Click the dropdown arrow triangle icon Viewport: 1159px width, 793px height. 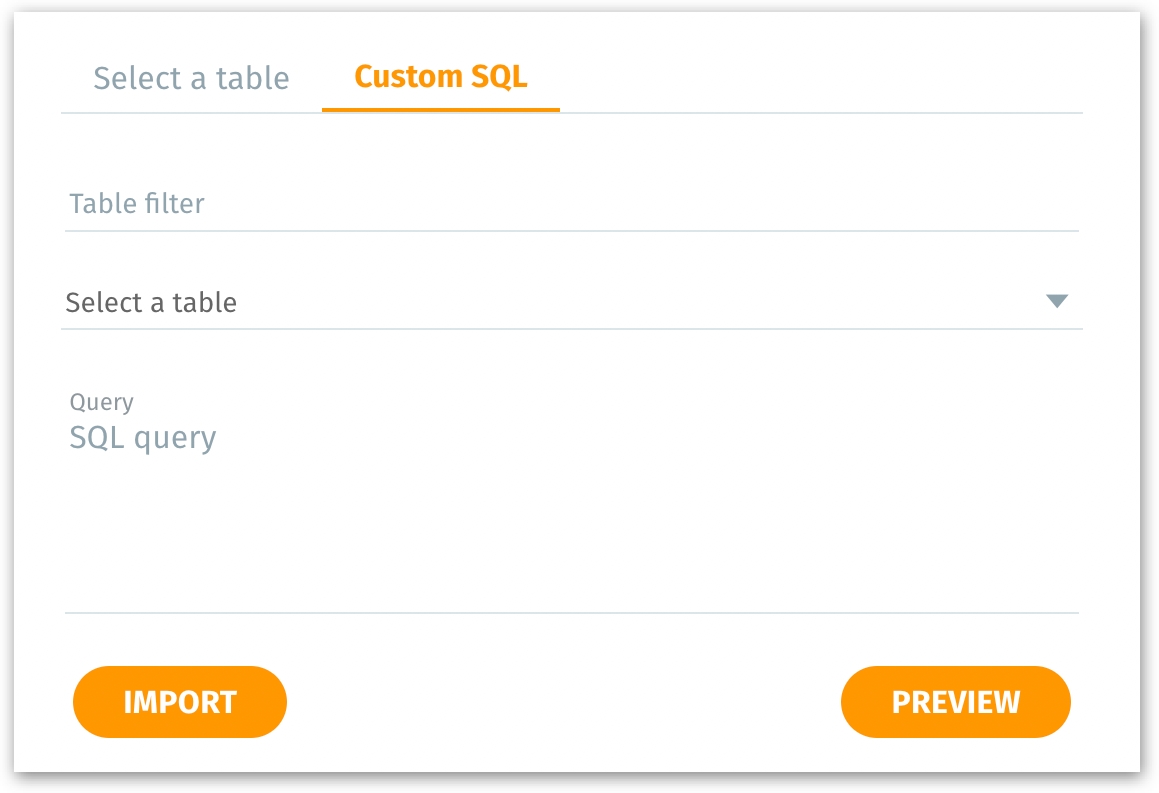point(1056,301)
